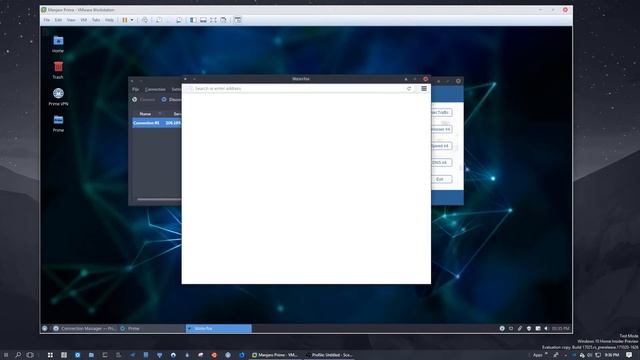
Task: Click the Traffic button in Prime window
Action: click(x=441, y=112)
